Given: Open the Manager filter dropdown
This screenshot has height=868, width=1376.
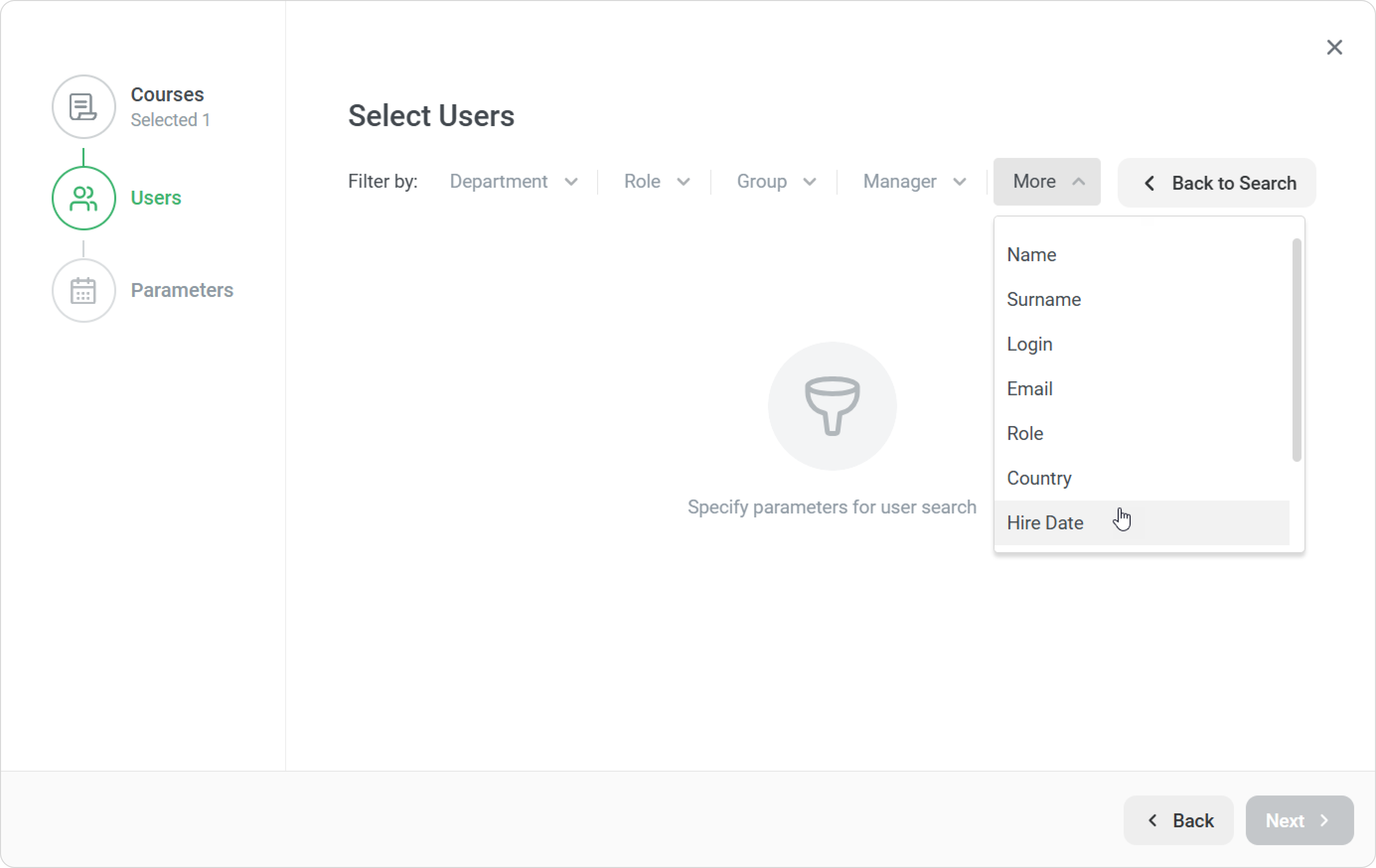Looking at the screenshot, I should point(914,182).
